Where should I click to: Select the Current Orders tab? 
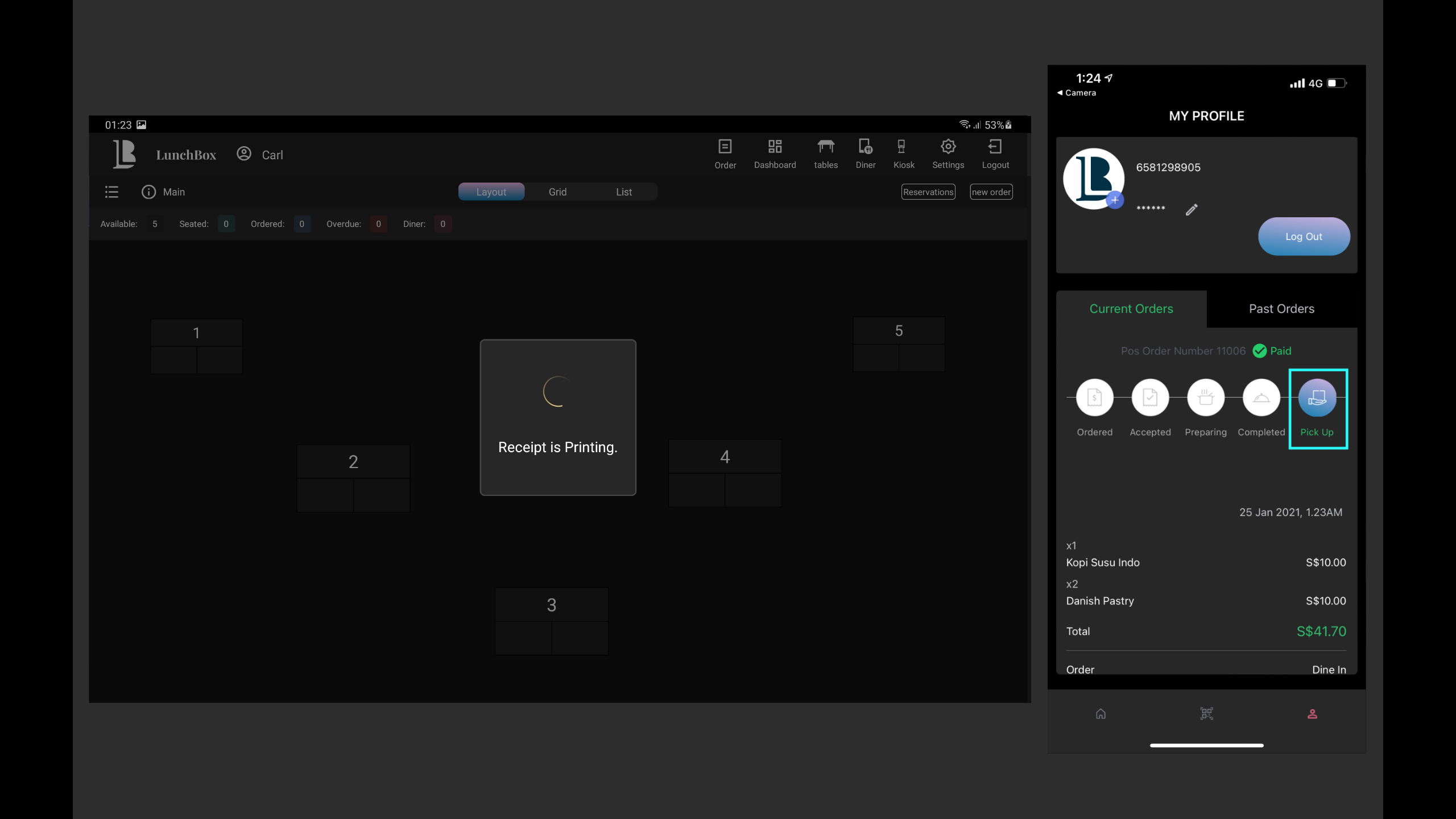pos(1131,309)
